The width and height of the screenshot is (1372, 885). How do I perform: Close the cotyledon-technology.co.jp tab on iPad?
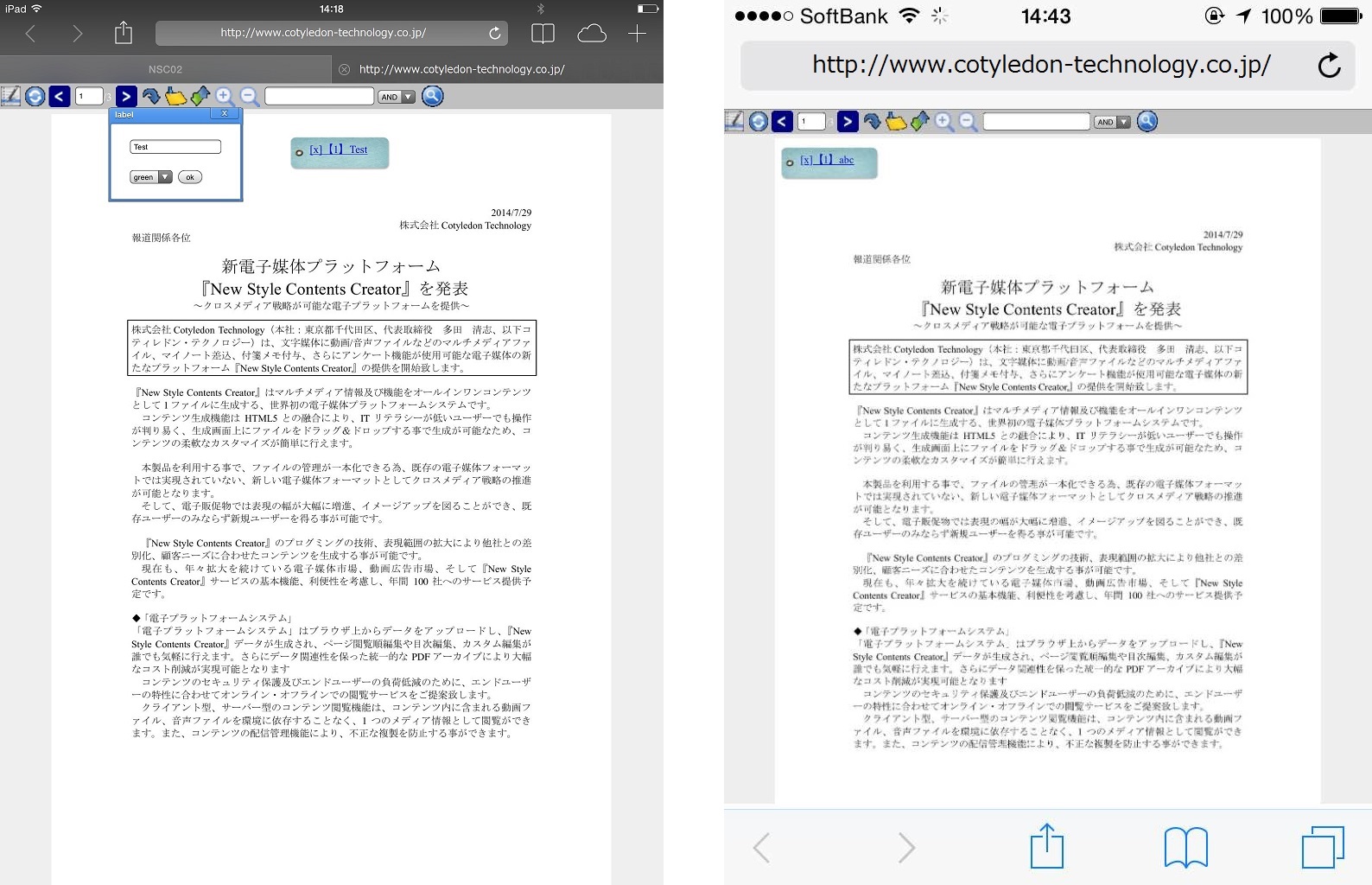click(x=344, y=69)
